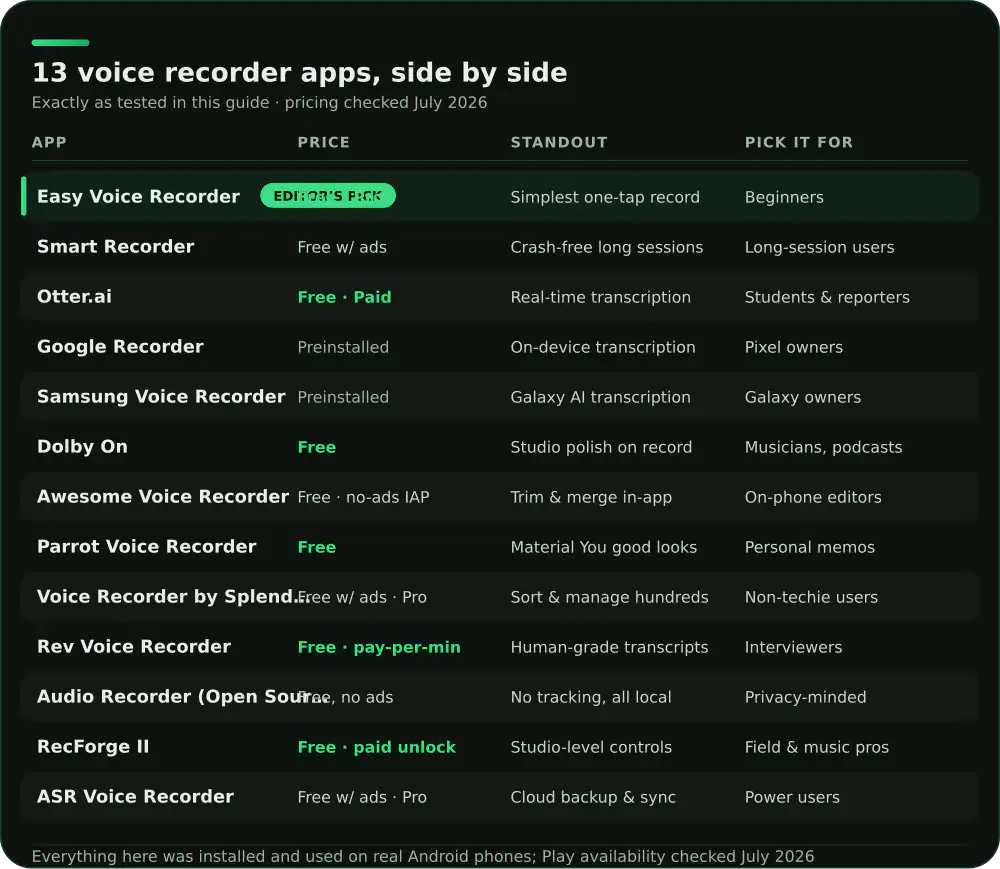Select the STANDOUT column header

click(x=559, y=142)
